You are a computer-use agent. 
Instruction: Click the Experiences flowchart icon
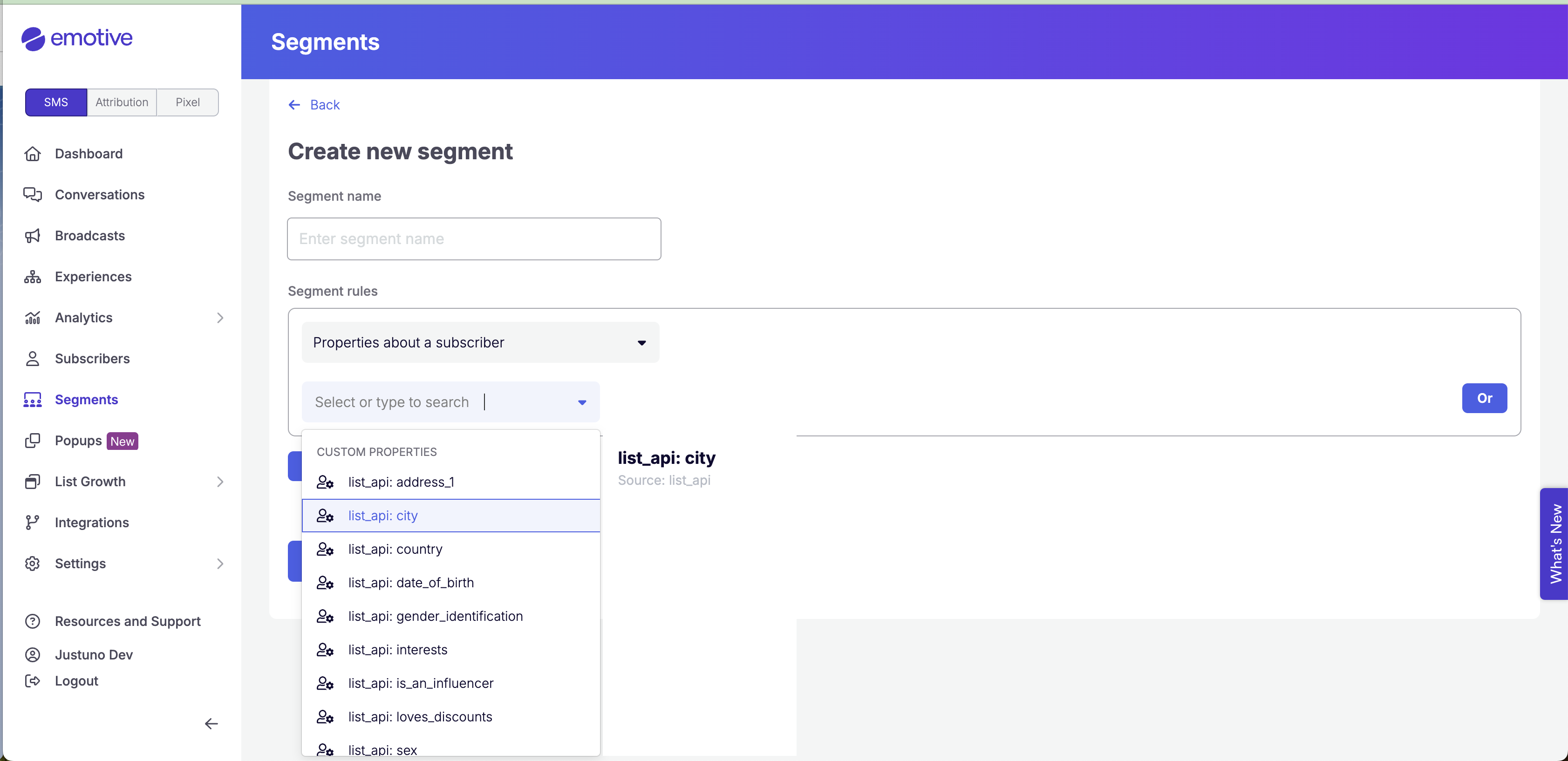point(32,277)
